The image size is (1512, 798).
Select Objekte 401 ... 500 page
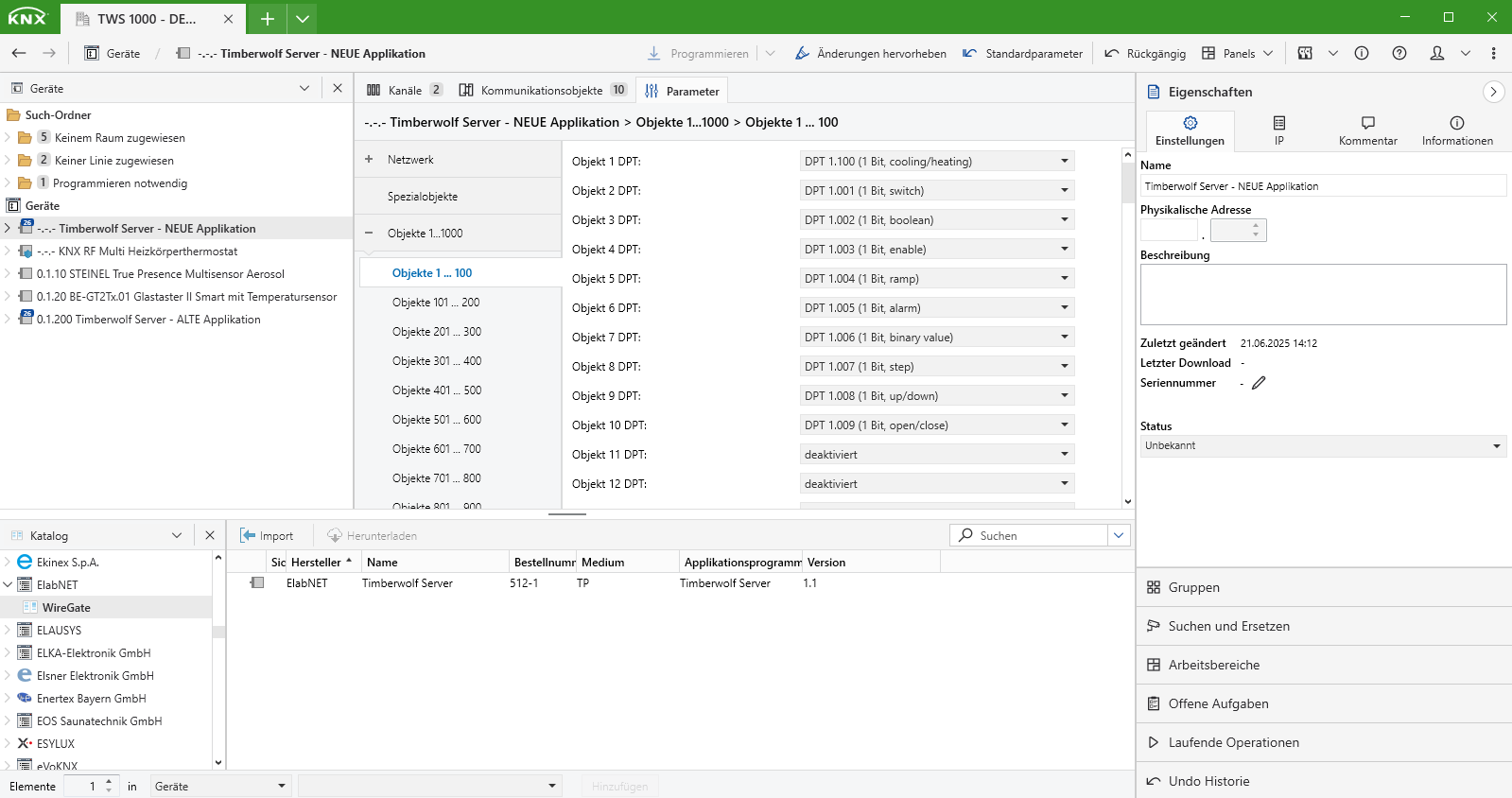(437, 390)
